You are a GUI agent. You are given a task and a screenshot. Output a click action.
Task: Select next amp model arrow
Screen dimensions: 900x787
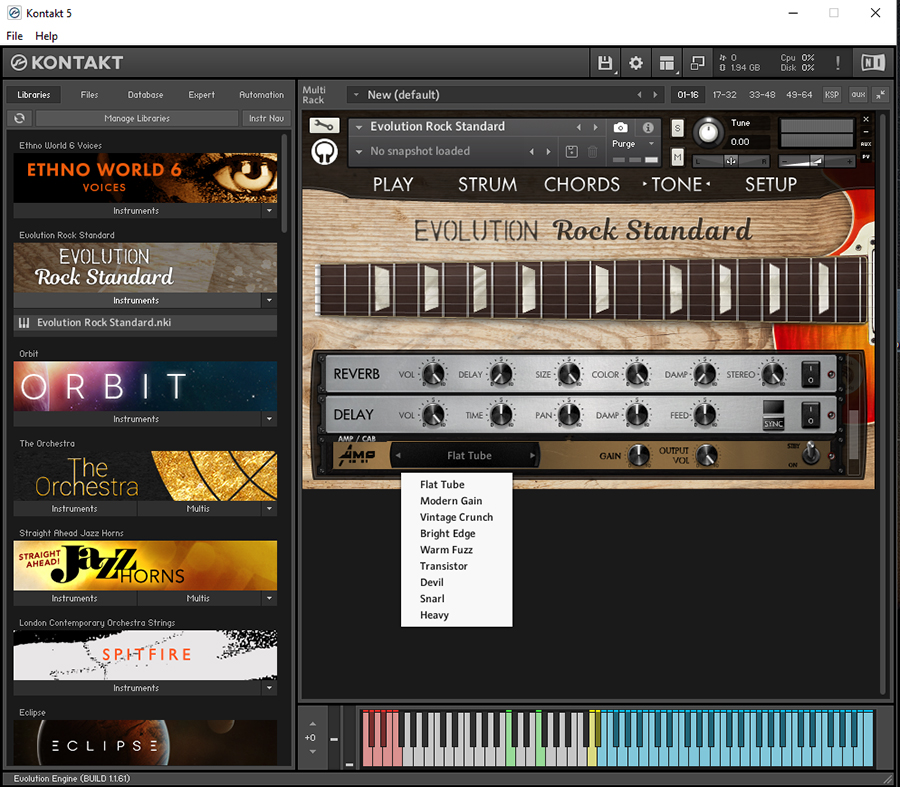pos(533,456)
